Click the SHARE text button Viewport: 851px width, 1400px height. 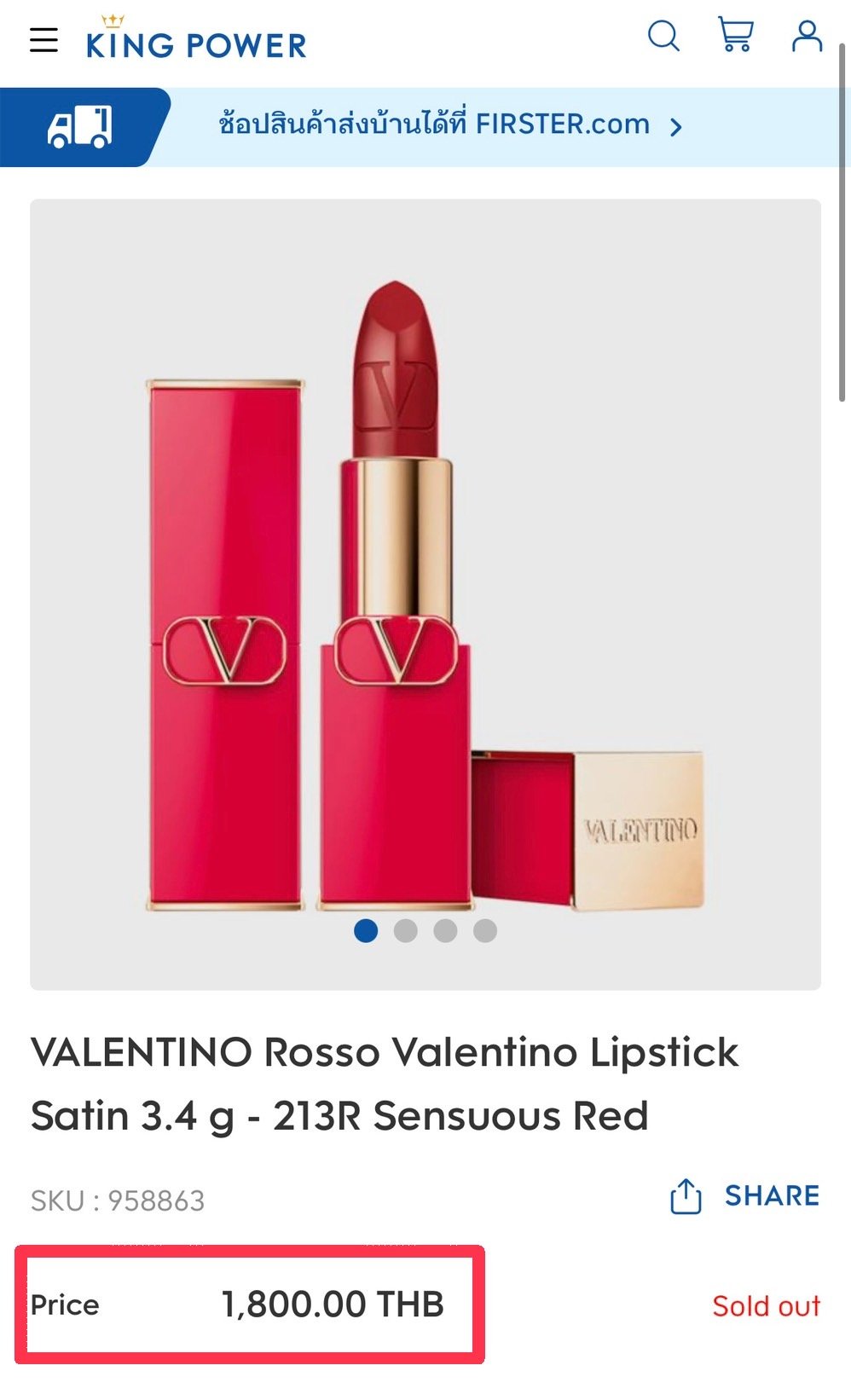point(772,1195)
